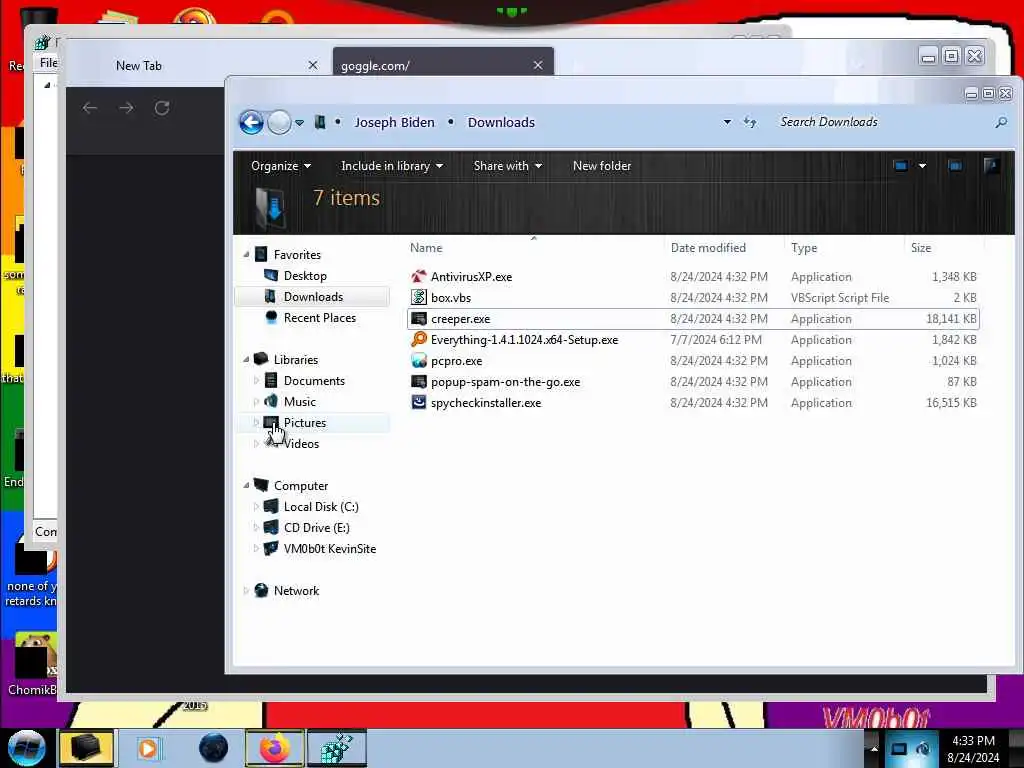Click the browser back arrow
Screen dimensions: 1024x768
(90, 108)
